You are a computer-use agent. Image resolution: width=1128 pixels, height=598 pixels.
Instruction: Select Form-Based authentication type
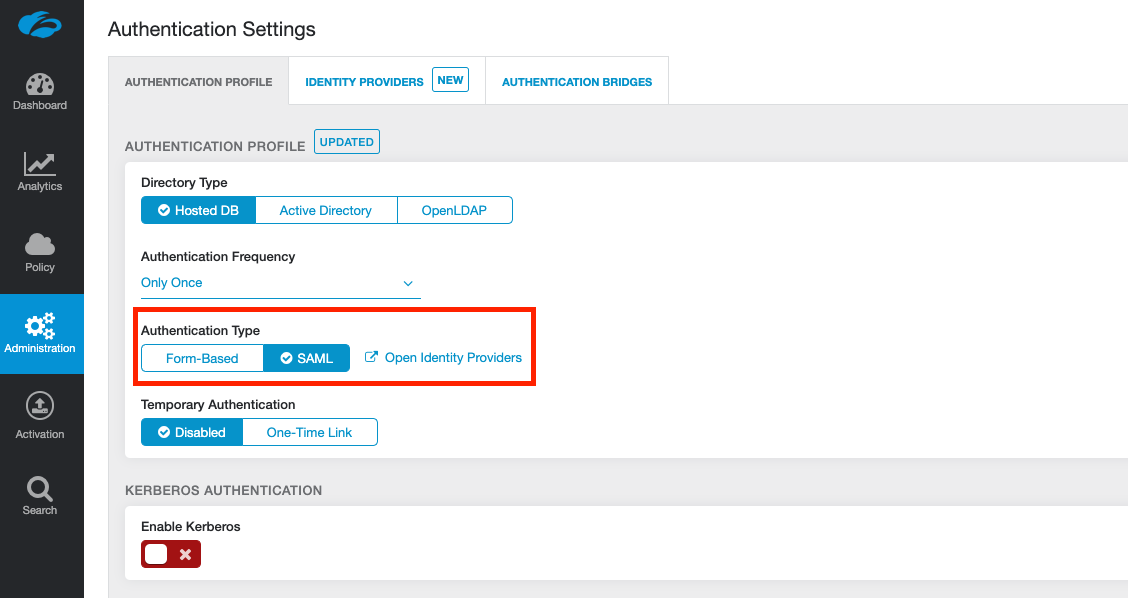click(202, 358)
